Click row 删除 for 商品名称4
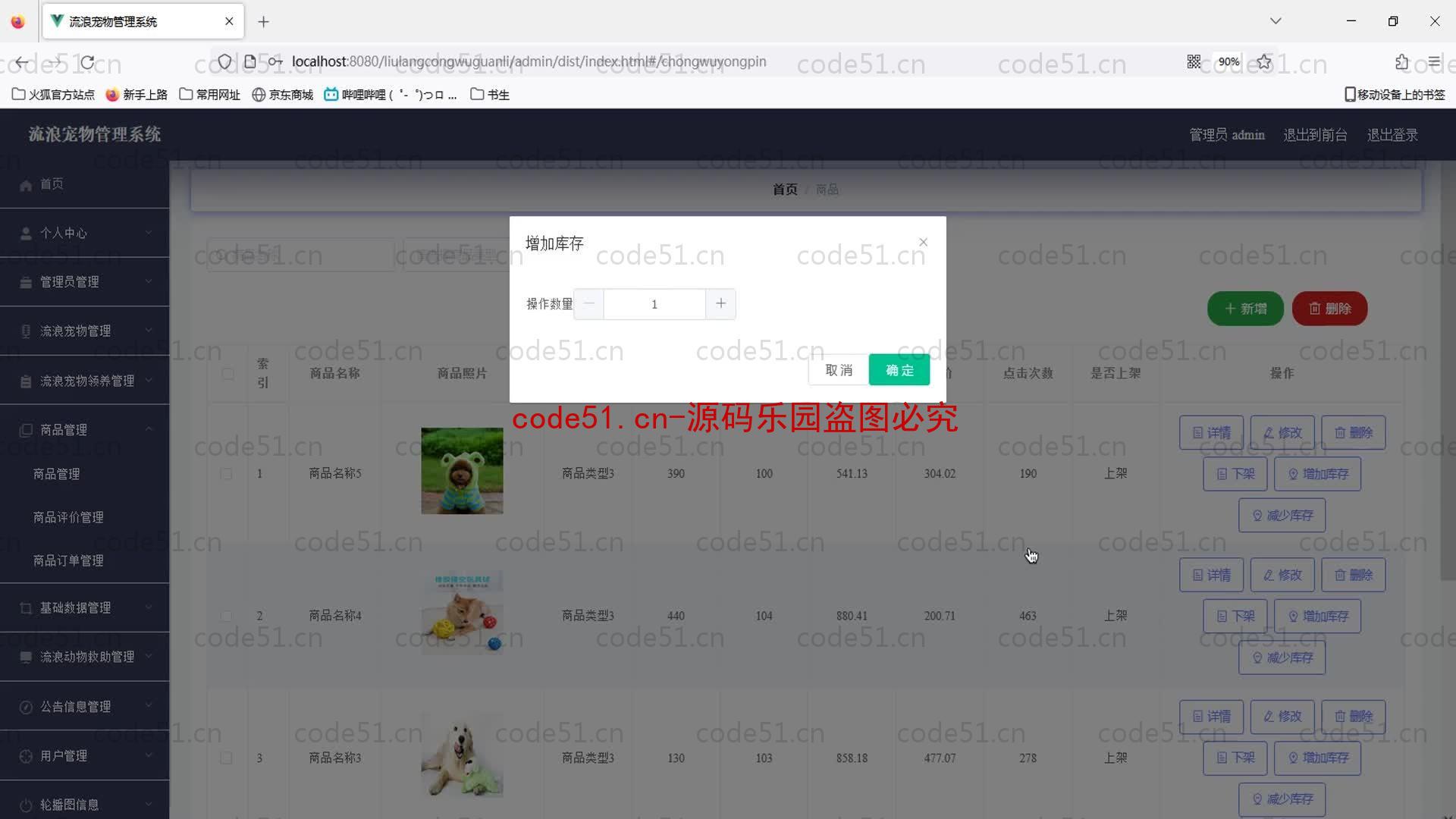Image resolution: width=1456 pixels, height=819 pixels. pos(1354,575)
